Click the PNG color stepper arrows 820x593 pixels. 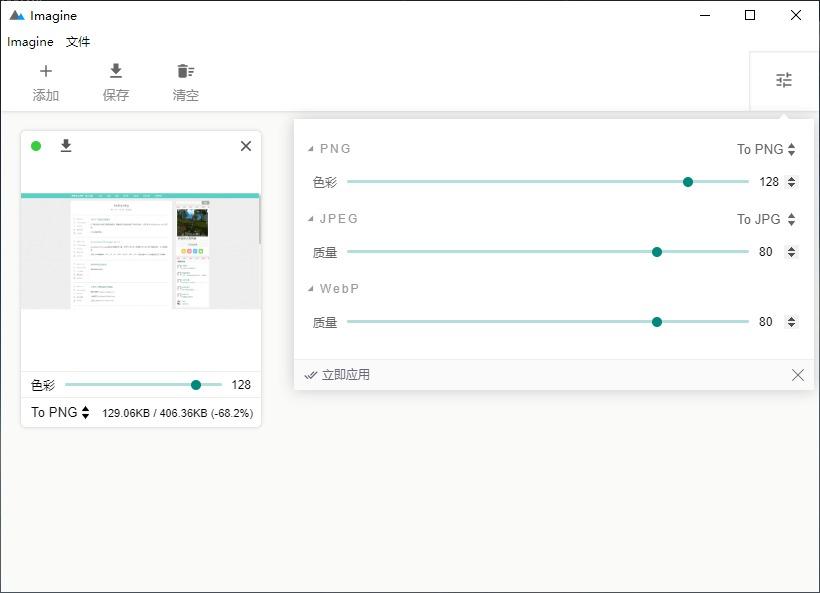[x=792, y=182]
